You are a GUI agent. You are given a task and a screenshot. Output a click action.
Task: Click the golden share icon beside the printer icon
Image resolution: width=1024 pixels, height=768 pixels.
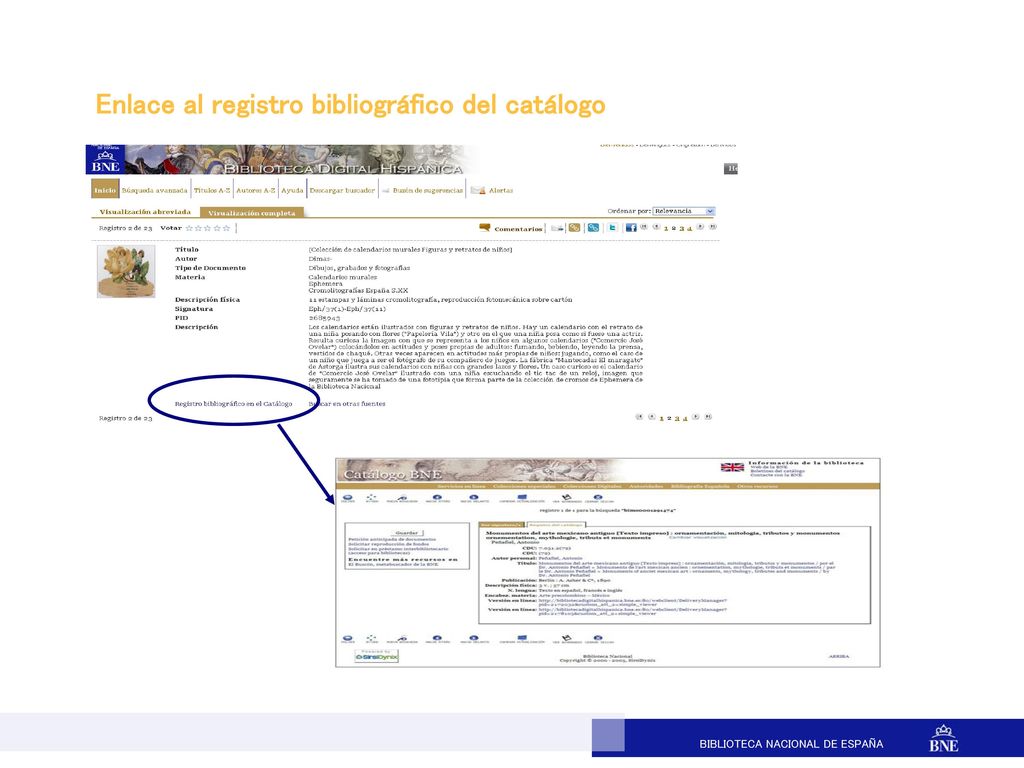pos(574,228)
